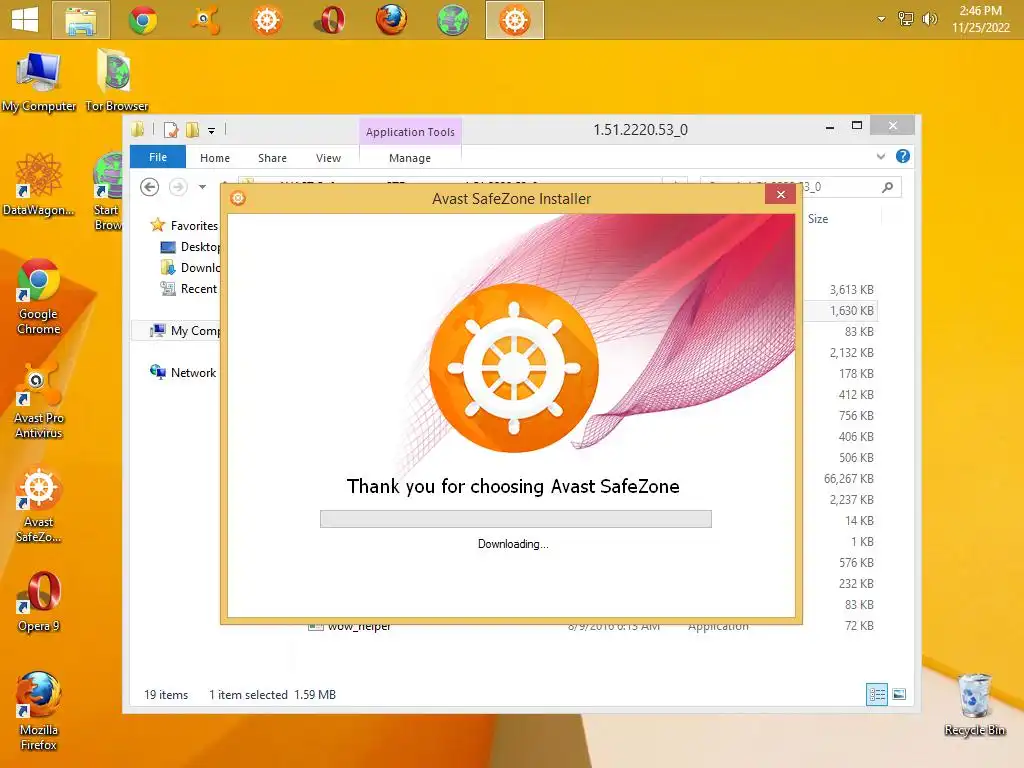Open Avast SafeZone desktop shortcut

39,505
